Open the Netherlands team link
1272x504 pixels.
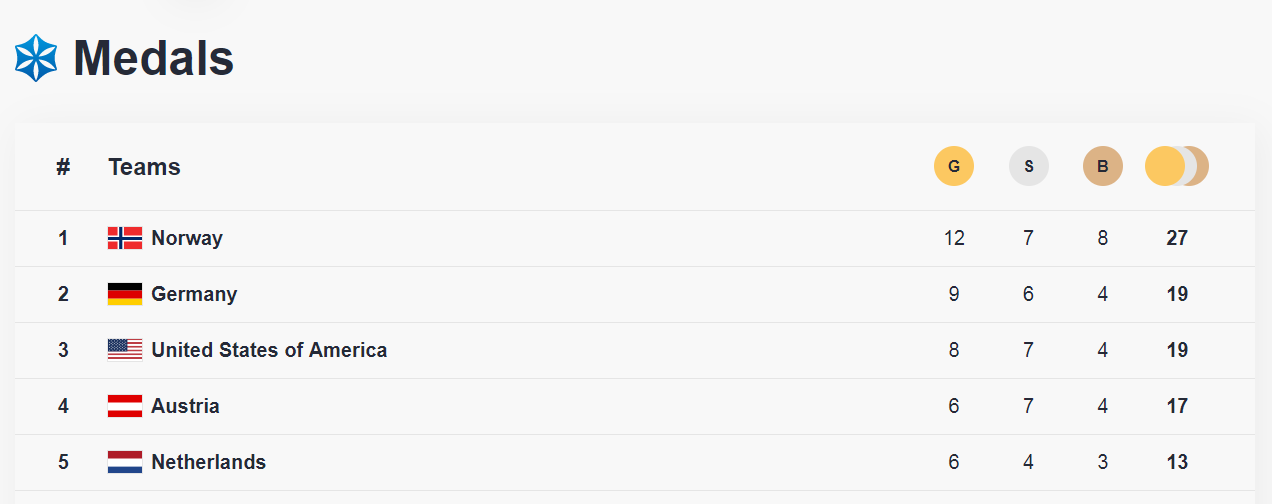(208, 462)
